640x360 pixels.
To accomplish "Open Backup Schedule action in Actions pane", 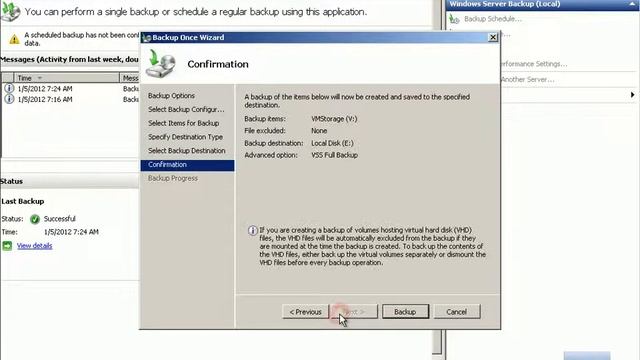I will pos(493,19).
